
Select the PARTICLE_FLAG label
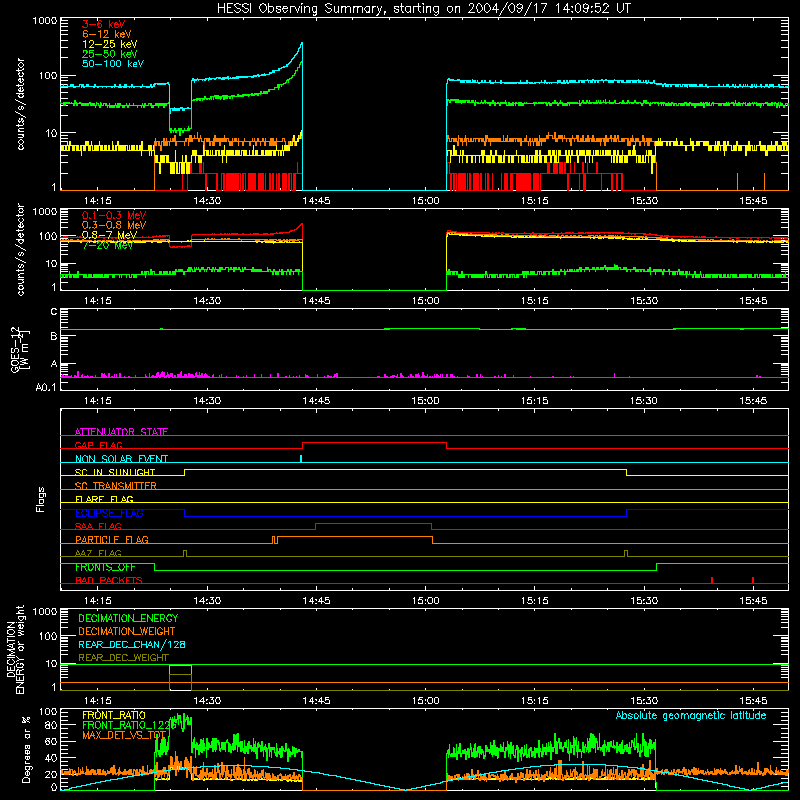coord(112,539)
